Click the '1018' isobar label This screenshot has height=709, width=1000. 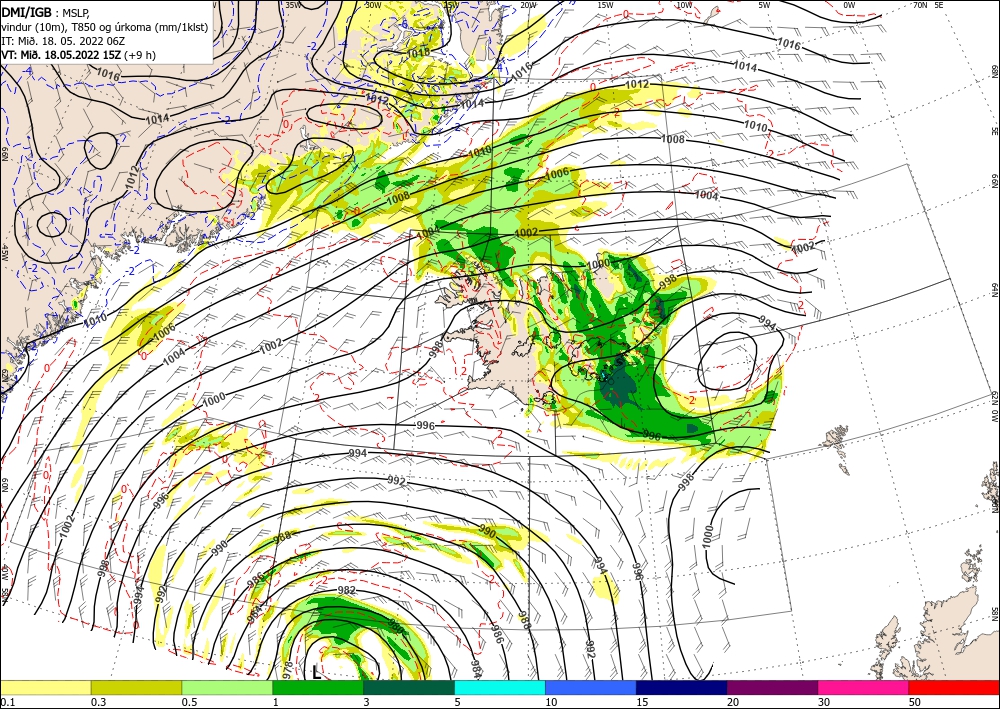click(x=418, y=52)
